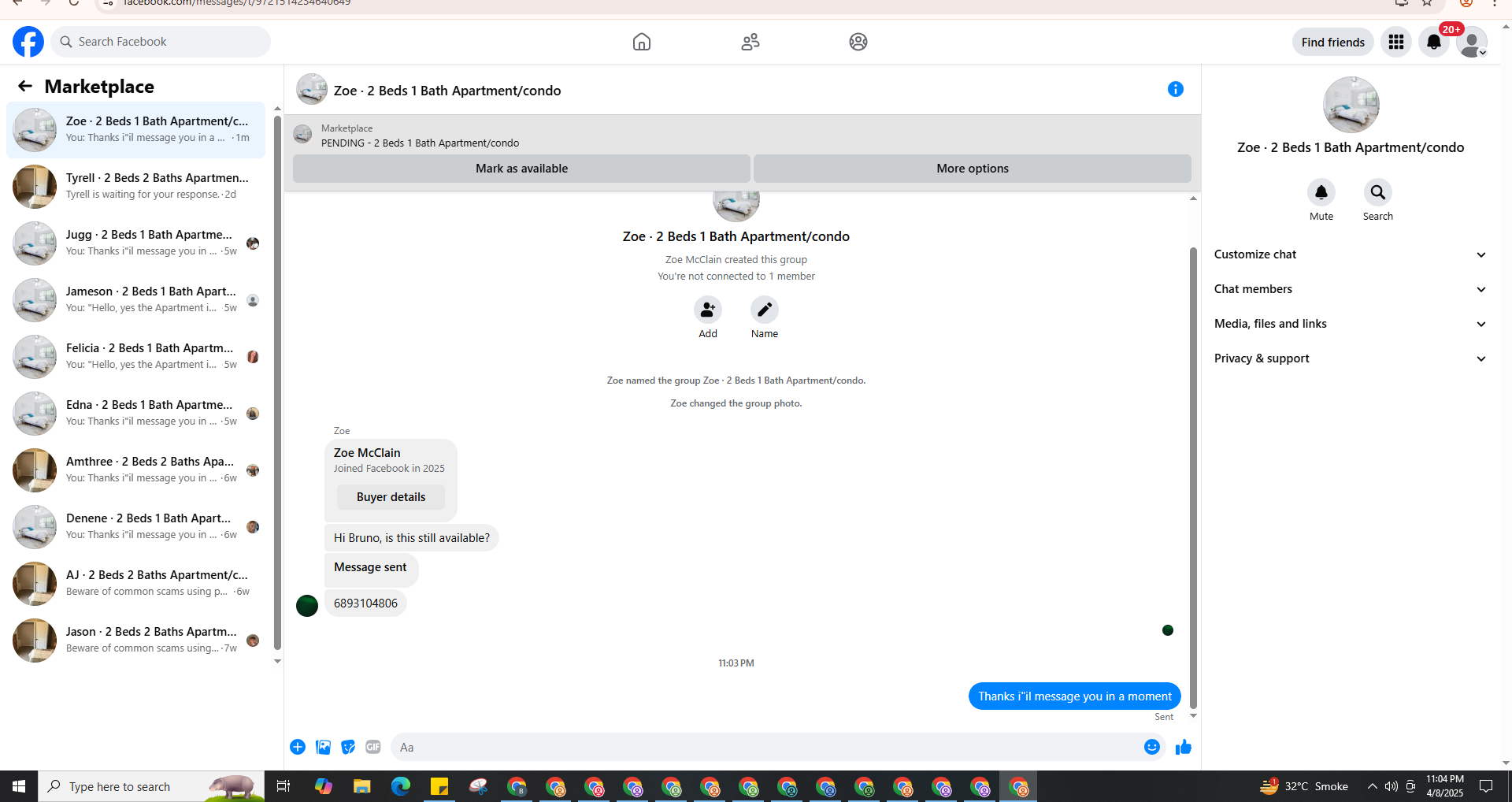Select Zoe's conversation in list
Image resolution: width=1512 pixels, height=802 pixels.
135,130
